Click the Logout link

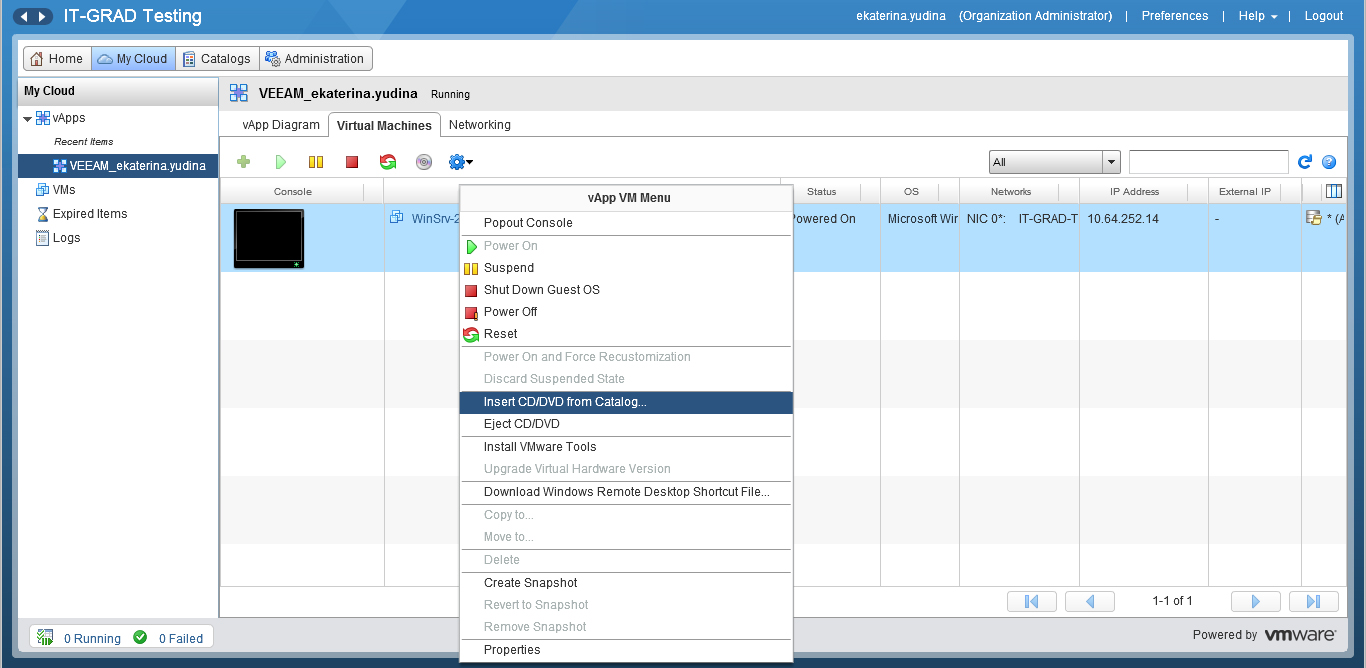(x=1323, y=16)
